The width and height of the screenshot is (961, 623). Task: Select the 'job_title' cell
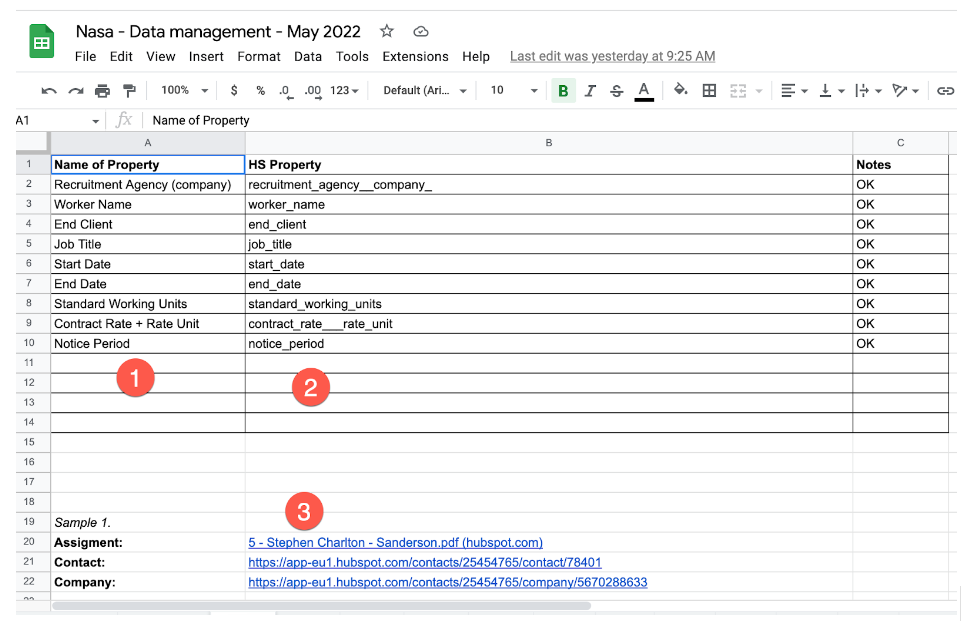pyautogui.click(x=549, y=244)
